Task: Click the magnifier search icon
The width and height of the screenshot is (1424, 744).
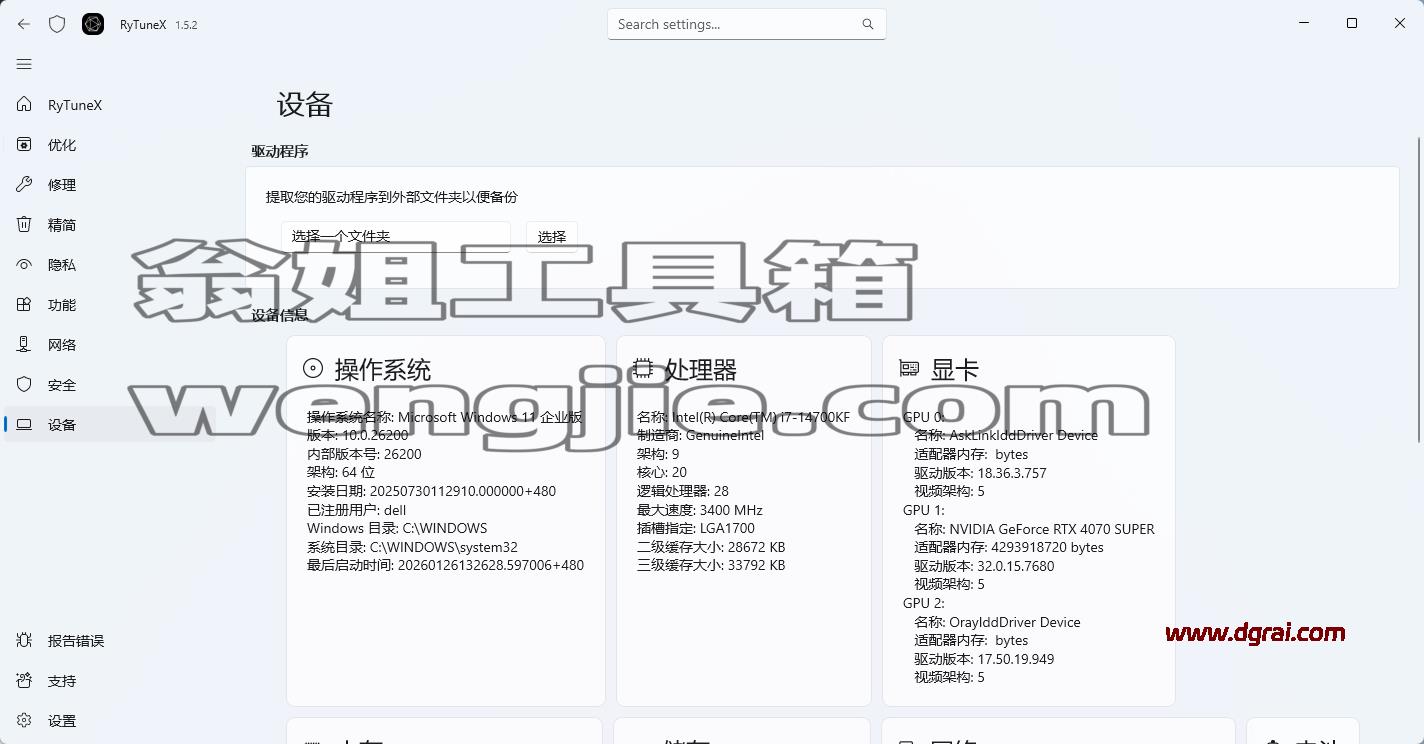Action: click(x=868, y=24)
